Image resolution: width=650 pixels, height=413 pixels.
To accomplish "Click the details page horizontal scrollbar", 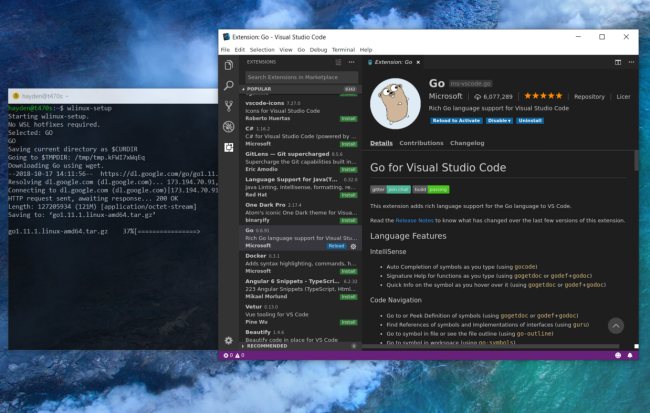I will [490, 346].
